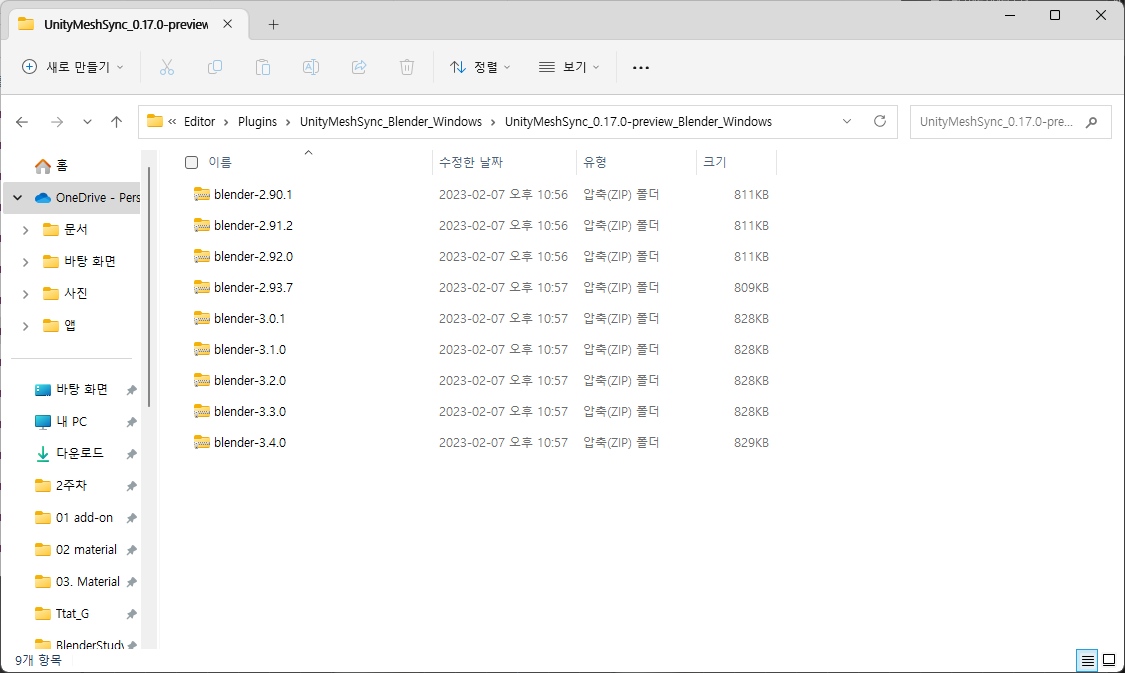Open 홈 in the navigation pane
Viewport: 1125px width, 673px height.
pyautogui.click(x=61, y=165)
